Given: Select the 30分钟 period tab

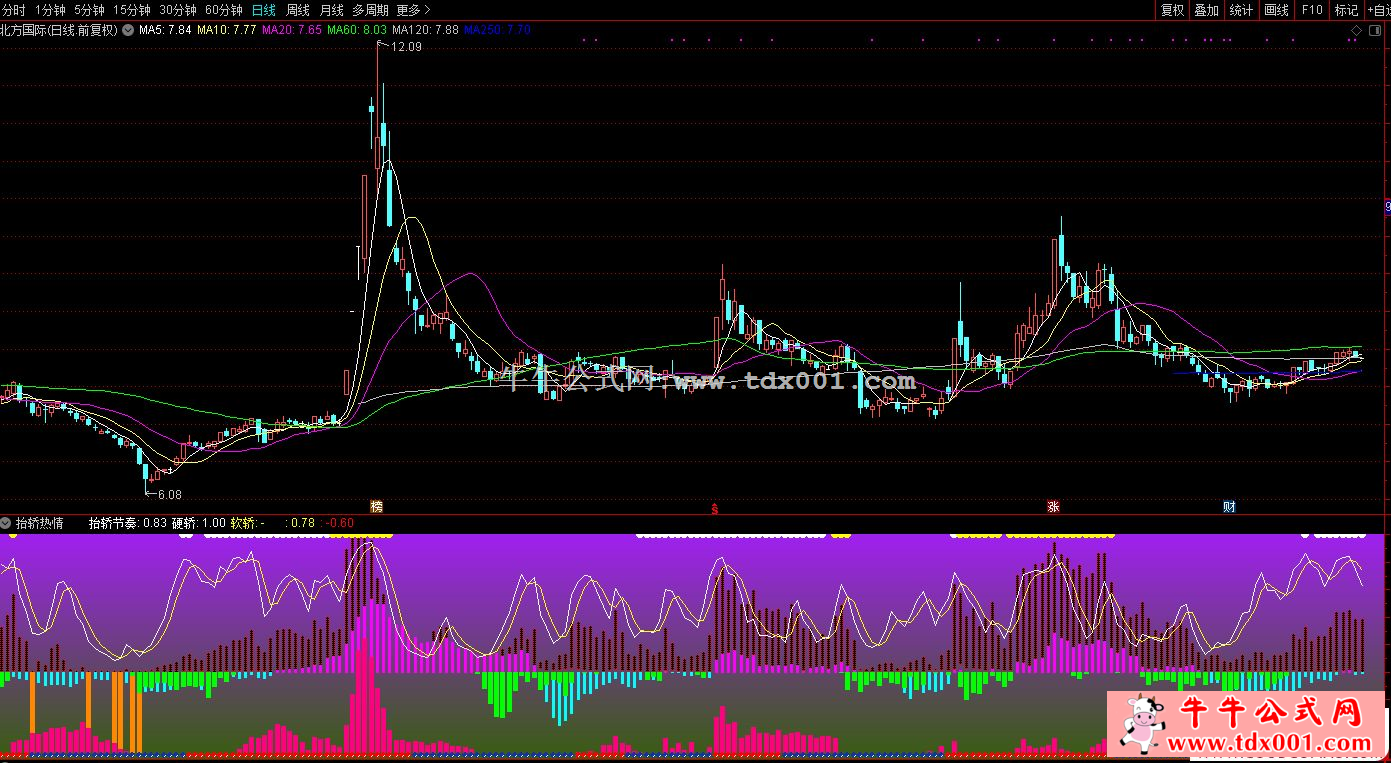Looking at the screenshot, I should pos(178,10).
